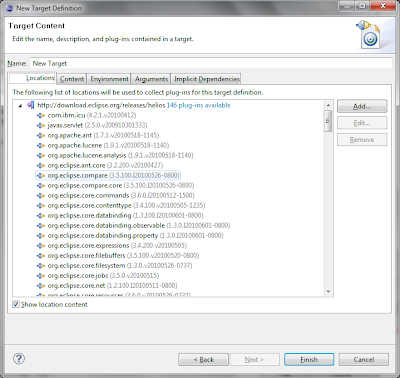Click the org.eclipse.core.expressions plug-in icon

pyautogui.click(x=41, y=245)
